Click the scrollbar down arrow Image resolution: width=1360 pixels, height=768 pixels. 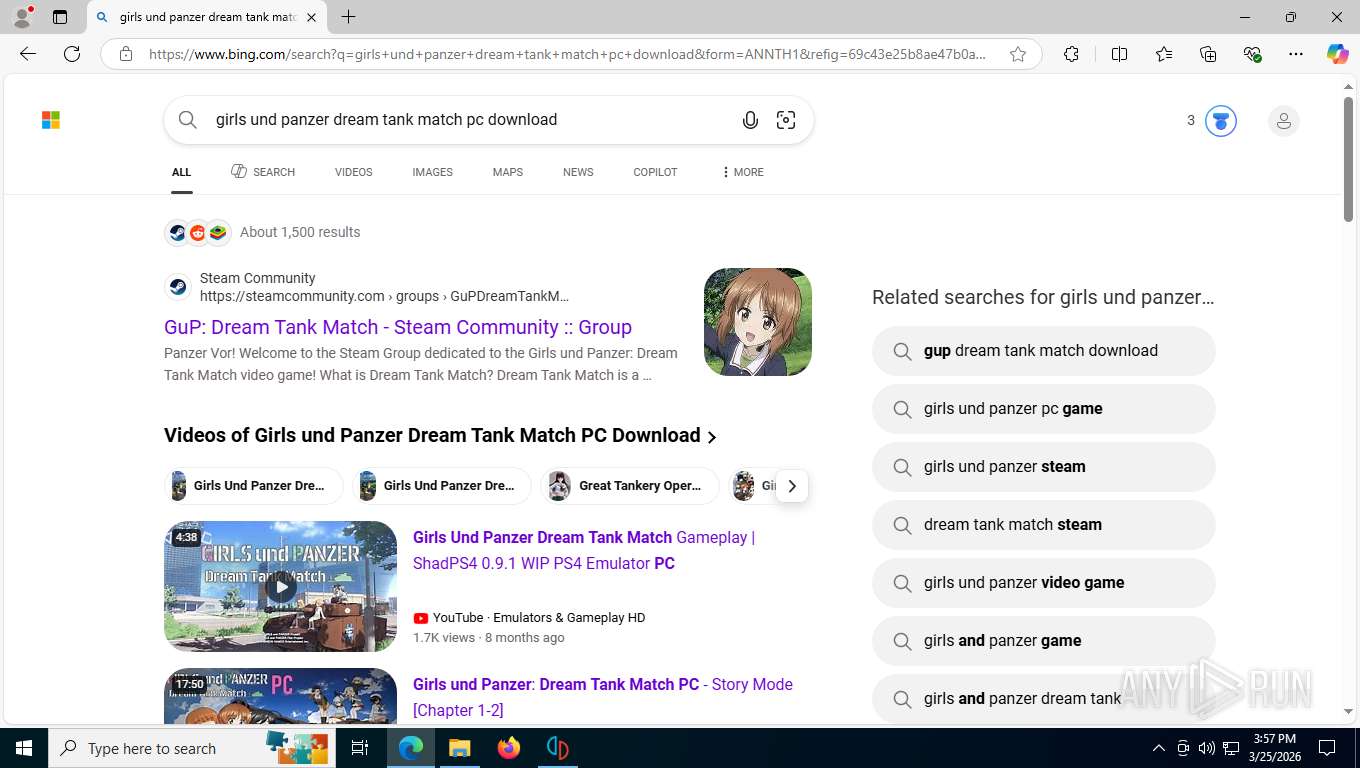pyautogui.click(x=1348, y=711)
